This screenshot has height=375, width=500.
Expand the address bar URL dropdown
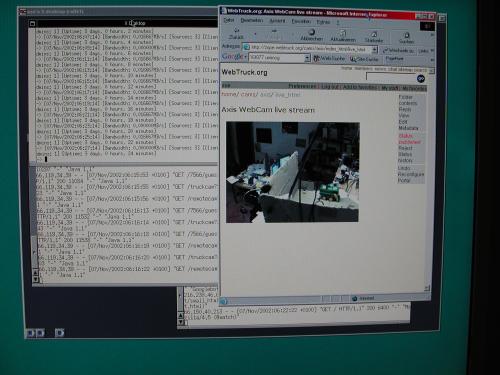tap(375, 50)
